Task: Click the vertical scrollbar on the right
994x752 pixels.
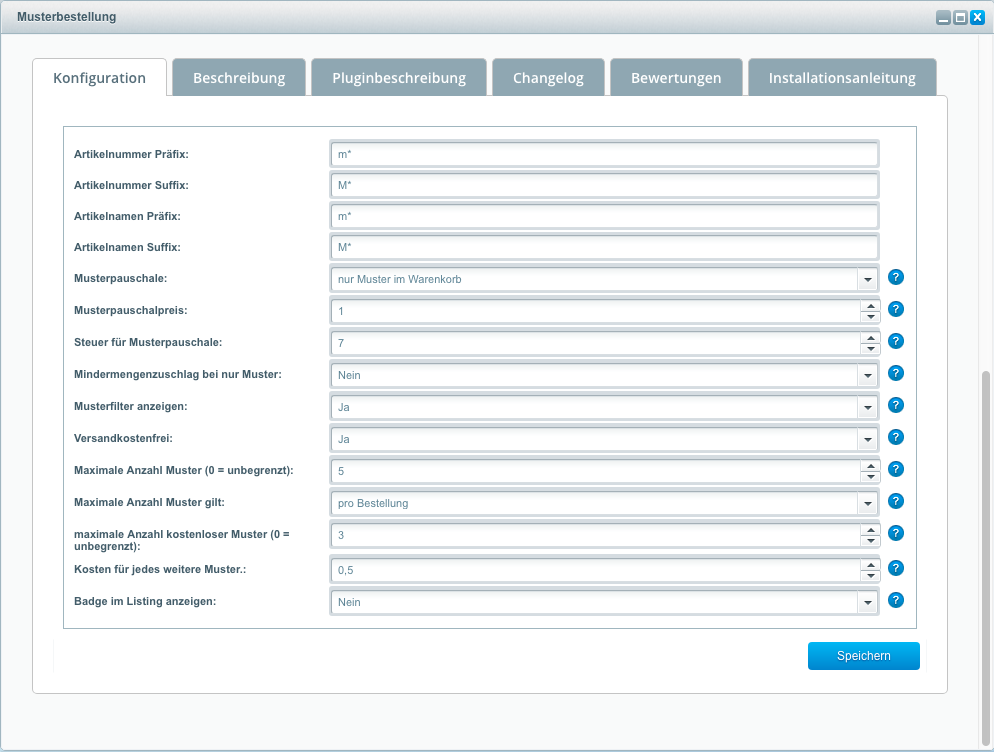Action: point(987,550)
